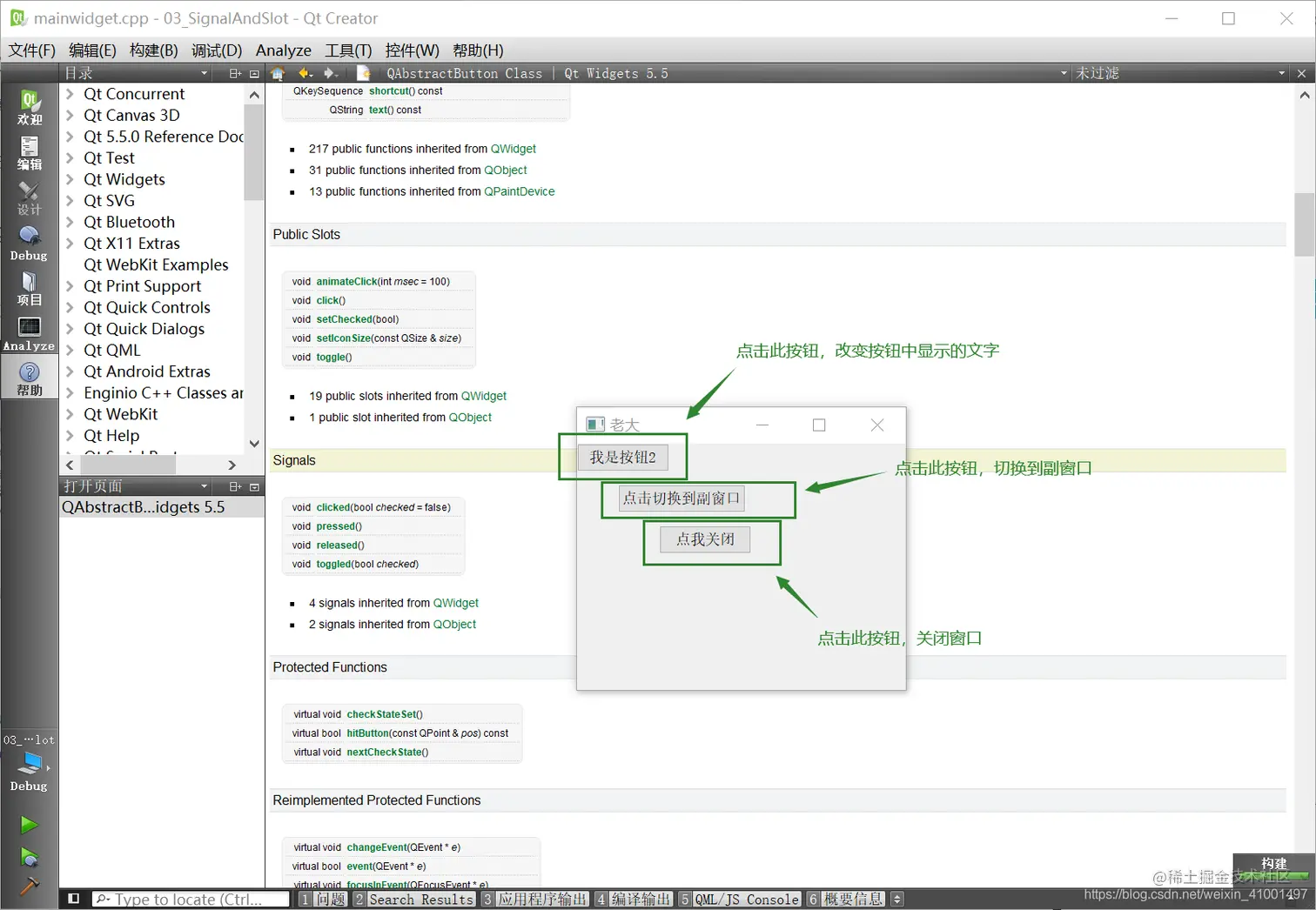The width and height of the screenshot is (1316, 910).
Task: Expand the Qt Canvas 3D node
Action: point(70,115)
